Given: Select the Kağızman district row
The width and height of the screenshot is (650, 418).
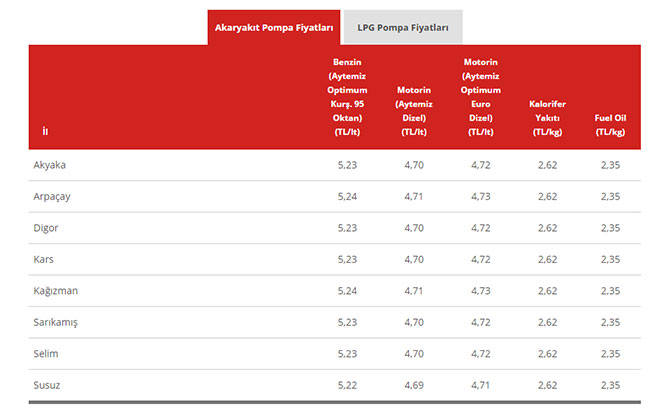Looking at the screenshot, I should [x=56, y=290].
